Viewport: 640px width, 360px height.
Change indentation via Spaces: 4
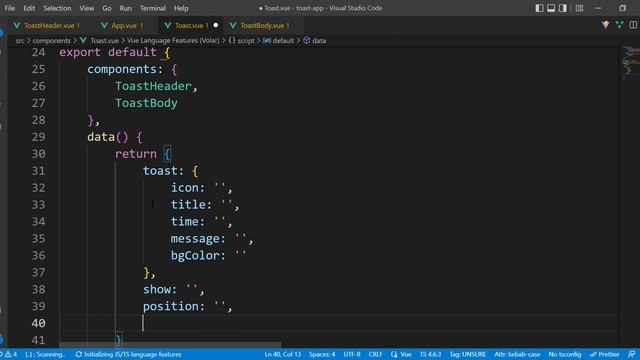[x=322, y=354]
